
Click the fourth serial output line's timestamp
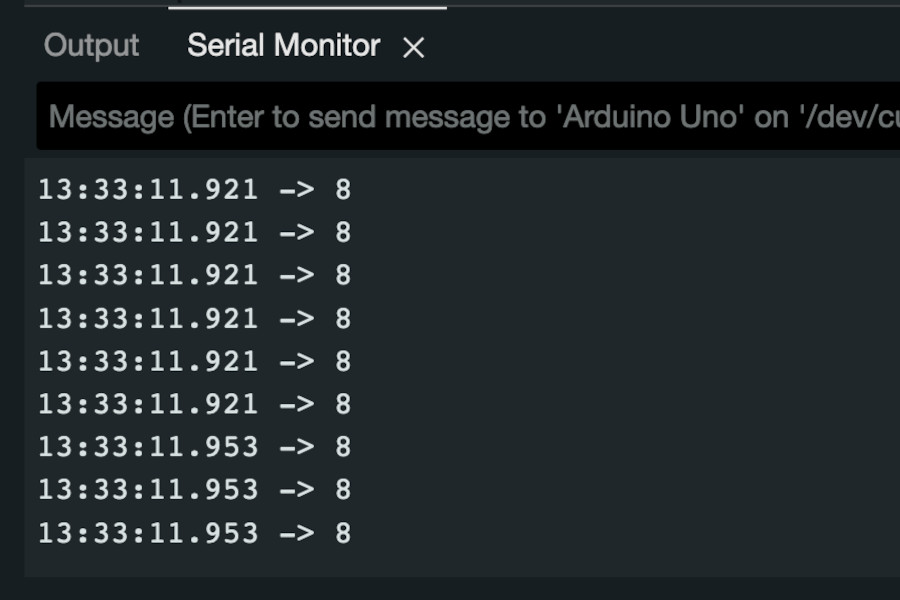148,319
